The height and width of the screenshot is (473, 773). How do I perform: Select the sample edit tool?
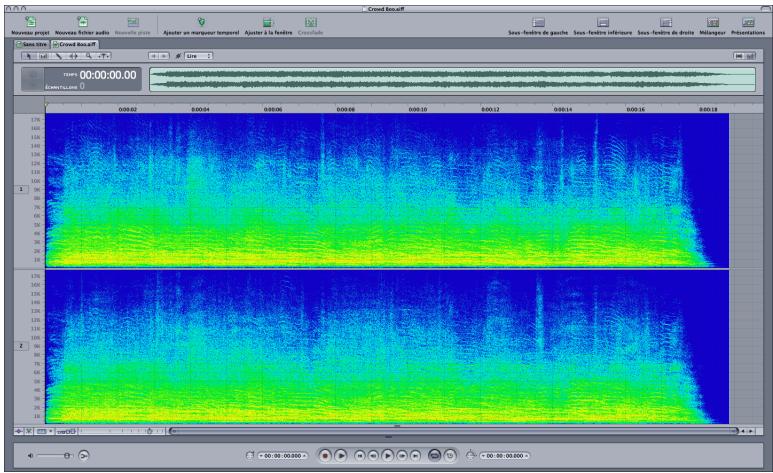point(43,56)
